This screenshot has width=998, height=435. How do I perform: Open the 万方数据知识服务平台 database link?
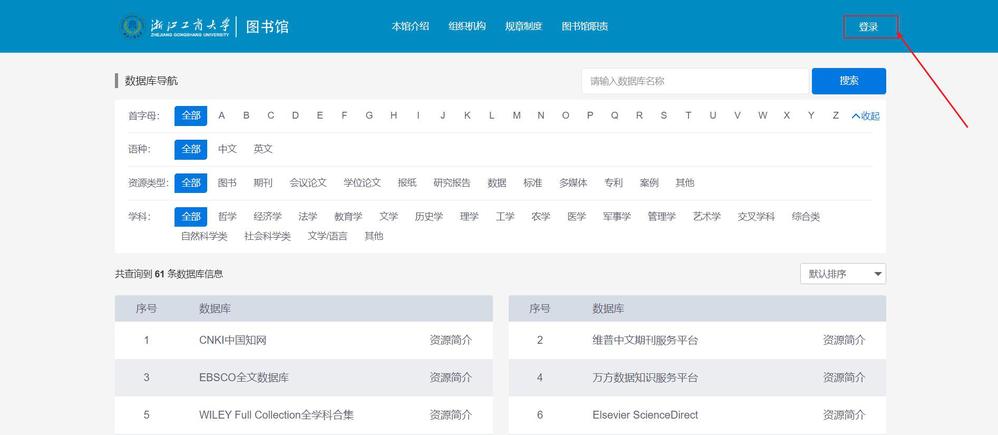point(645,377)
